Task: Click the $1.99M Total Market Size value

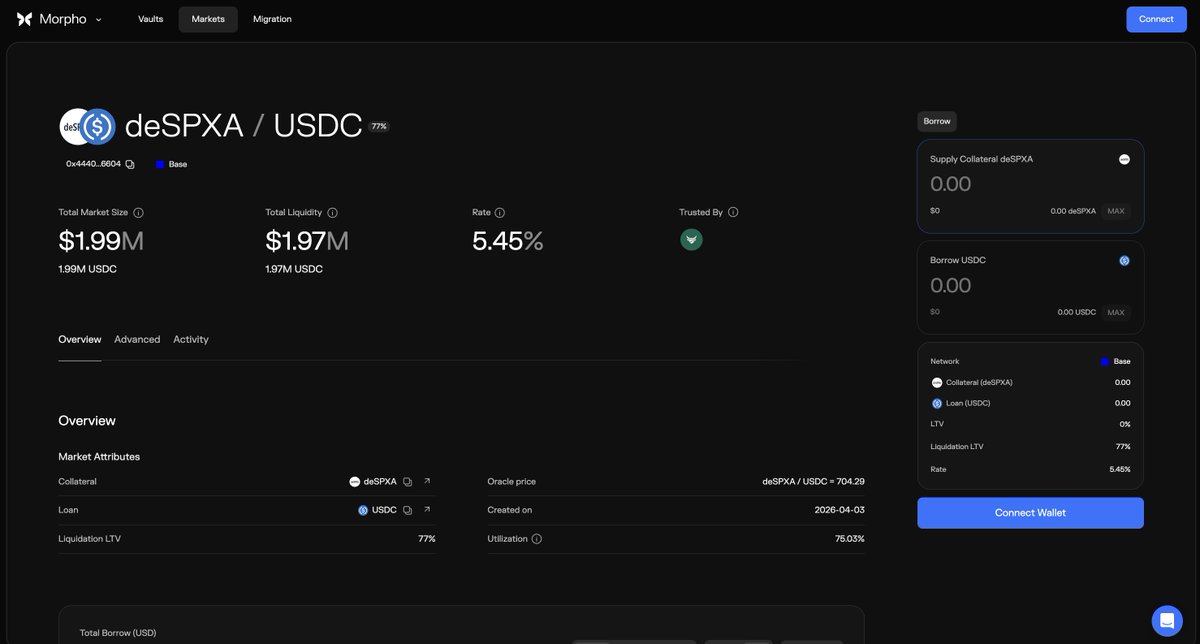Action: 101,241
